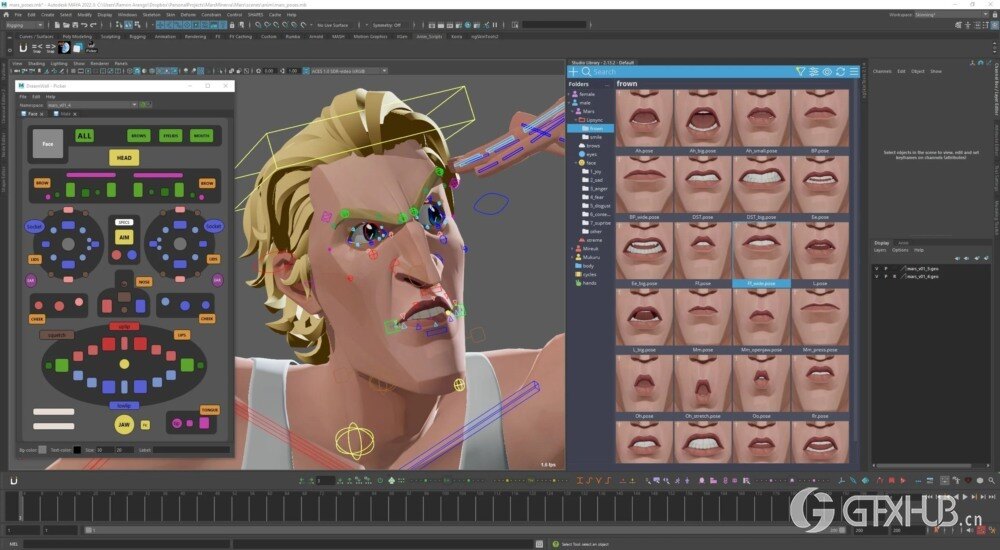The height and width of the screenshot is (550, 1000).
Task: Click the moon image shelf icon
Action: coord(64,48)
